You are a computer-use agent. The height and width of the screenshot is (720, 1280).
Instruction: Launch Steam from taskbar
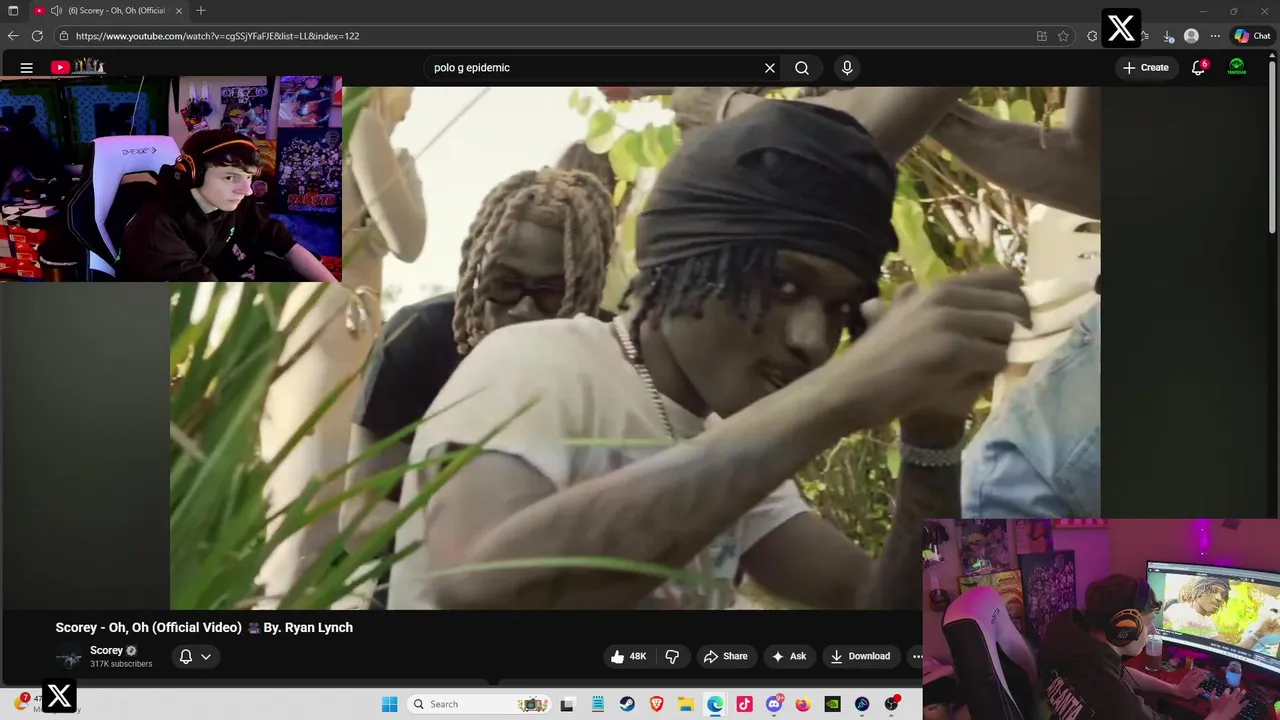click(627, 704)
